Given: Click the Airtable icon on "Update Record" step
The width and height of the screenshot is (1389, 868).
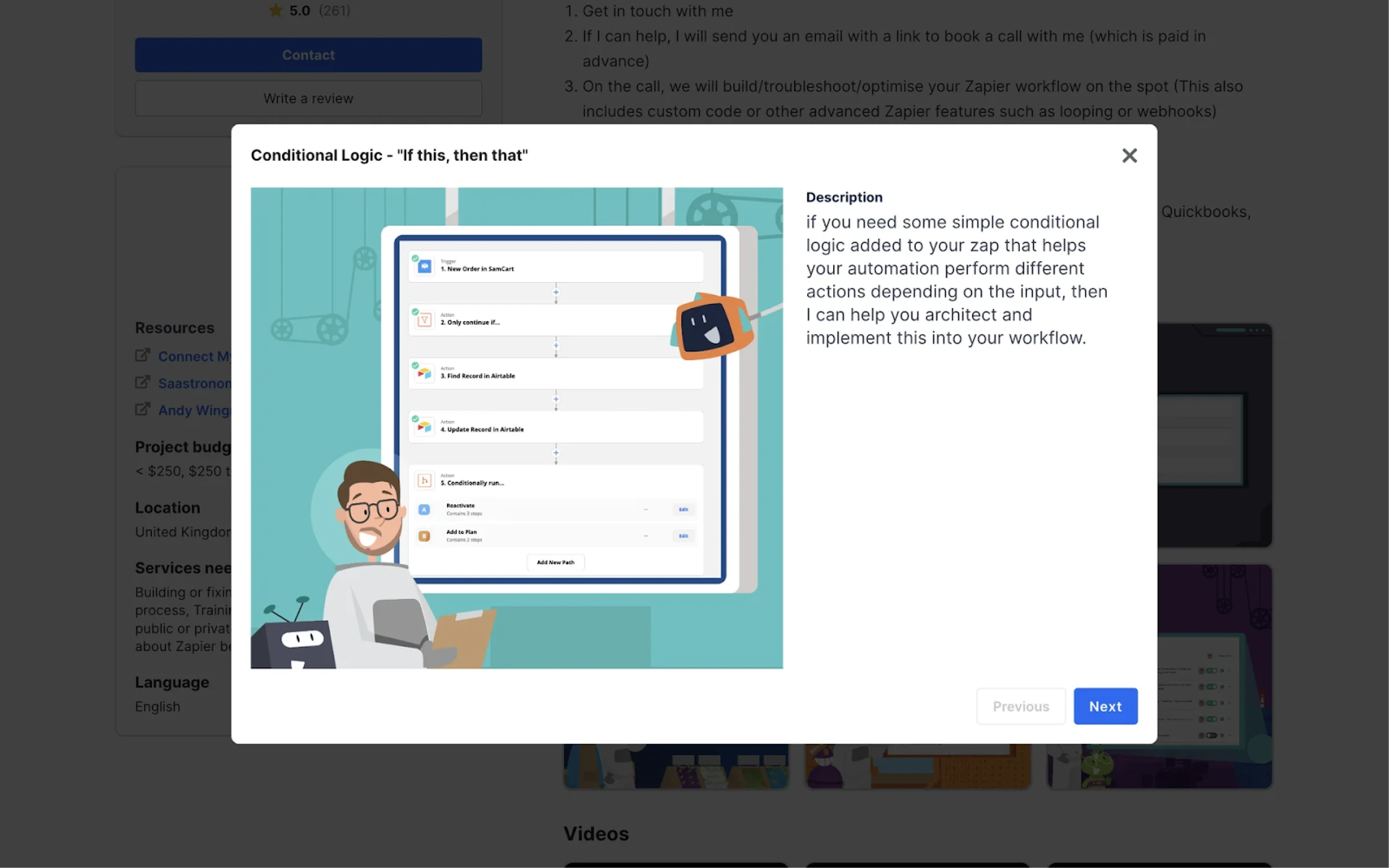Looking at the screenshot, I should tap(424, 426).
